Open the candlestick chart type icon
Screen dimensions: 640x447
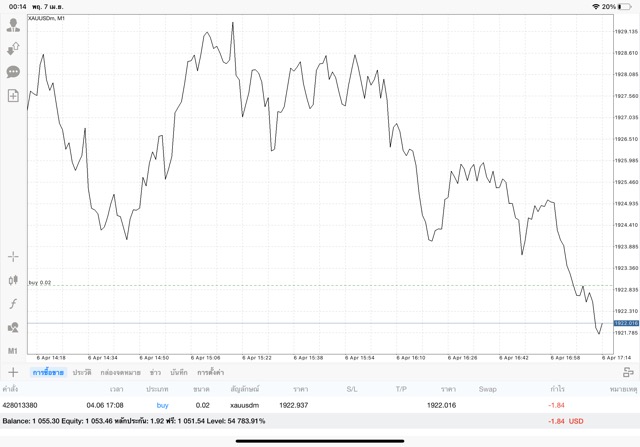13,280
